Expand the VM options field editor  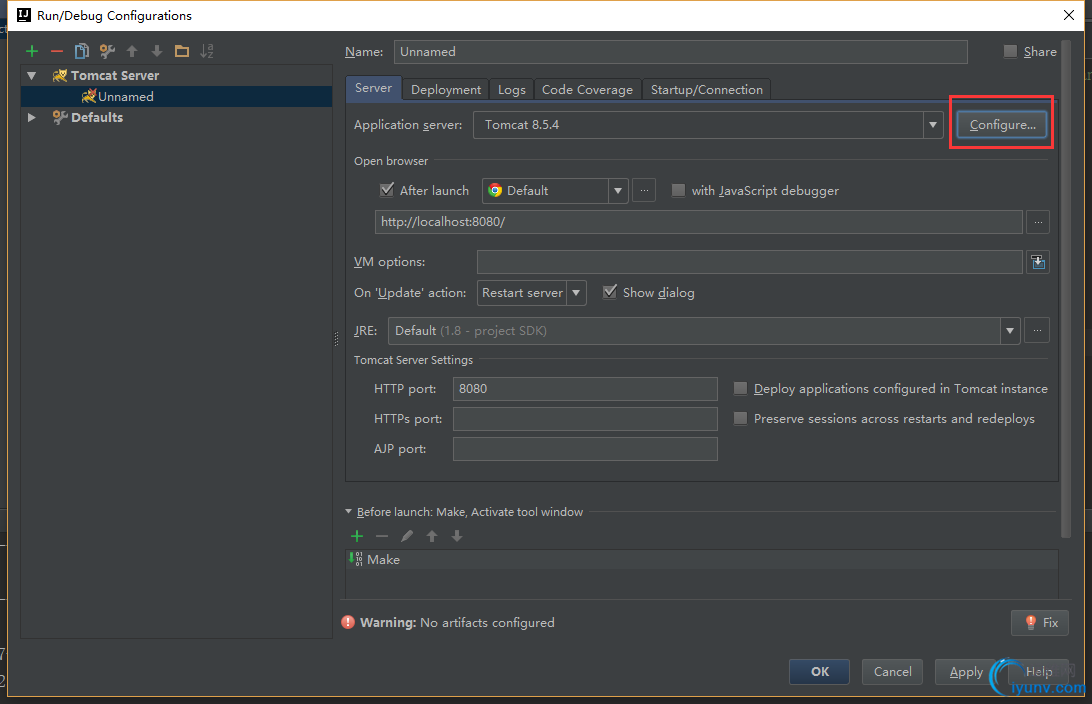pos(1038,262)
